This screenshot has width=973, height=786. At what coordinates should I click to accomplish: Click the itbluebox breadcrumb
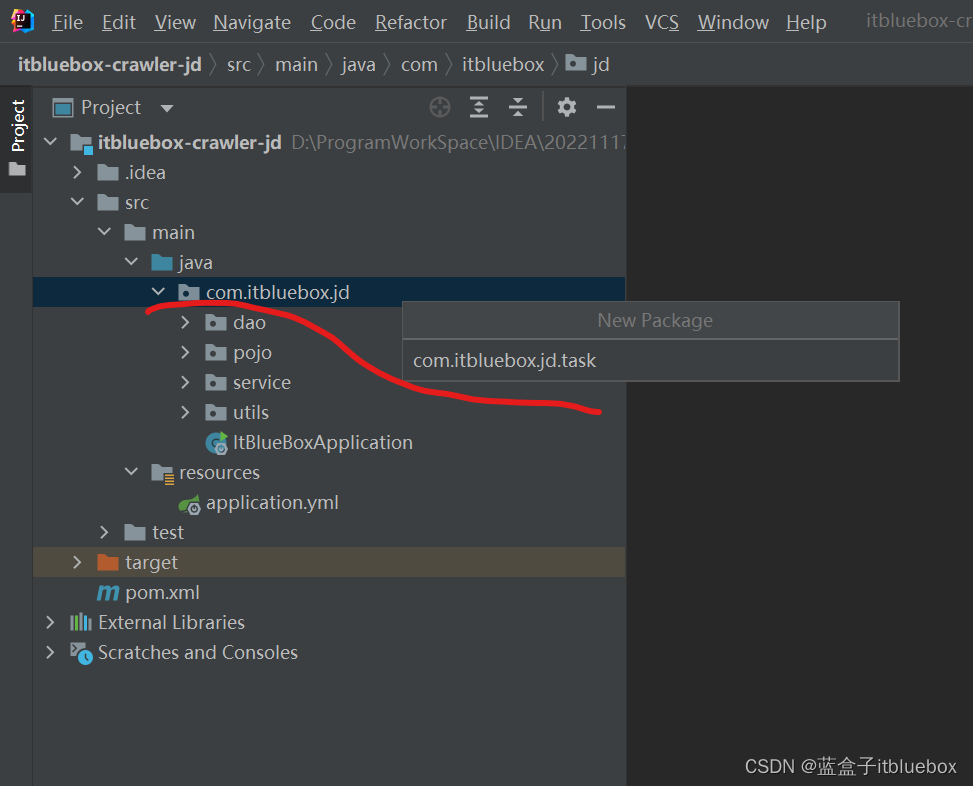(503, 65)
